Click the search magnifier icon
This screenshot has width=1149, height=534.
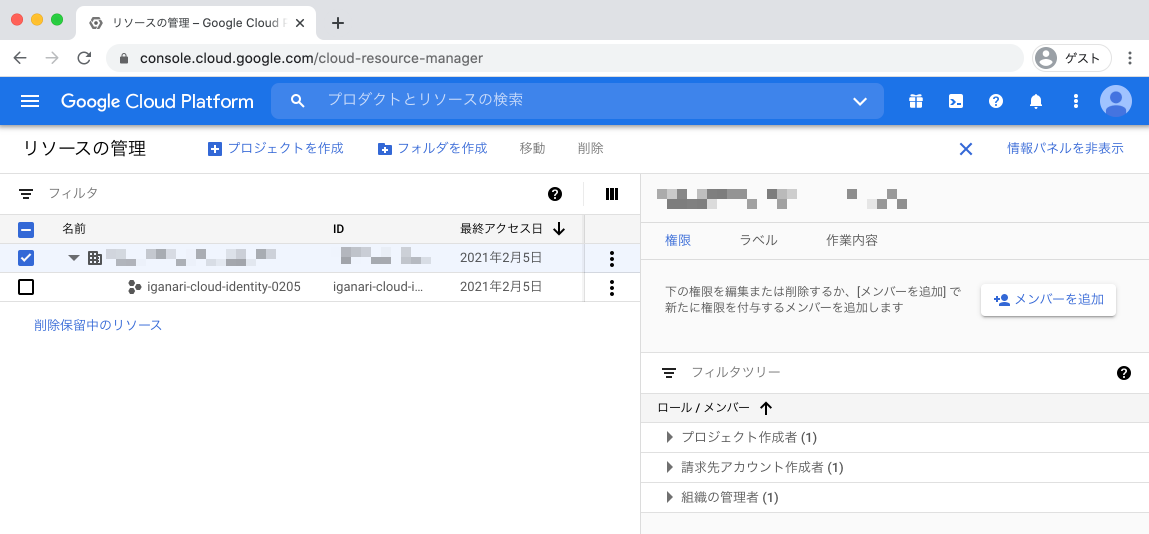[298, 101]
